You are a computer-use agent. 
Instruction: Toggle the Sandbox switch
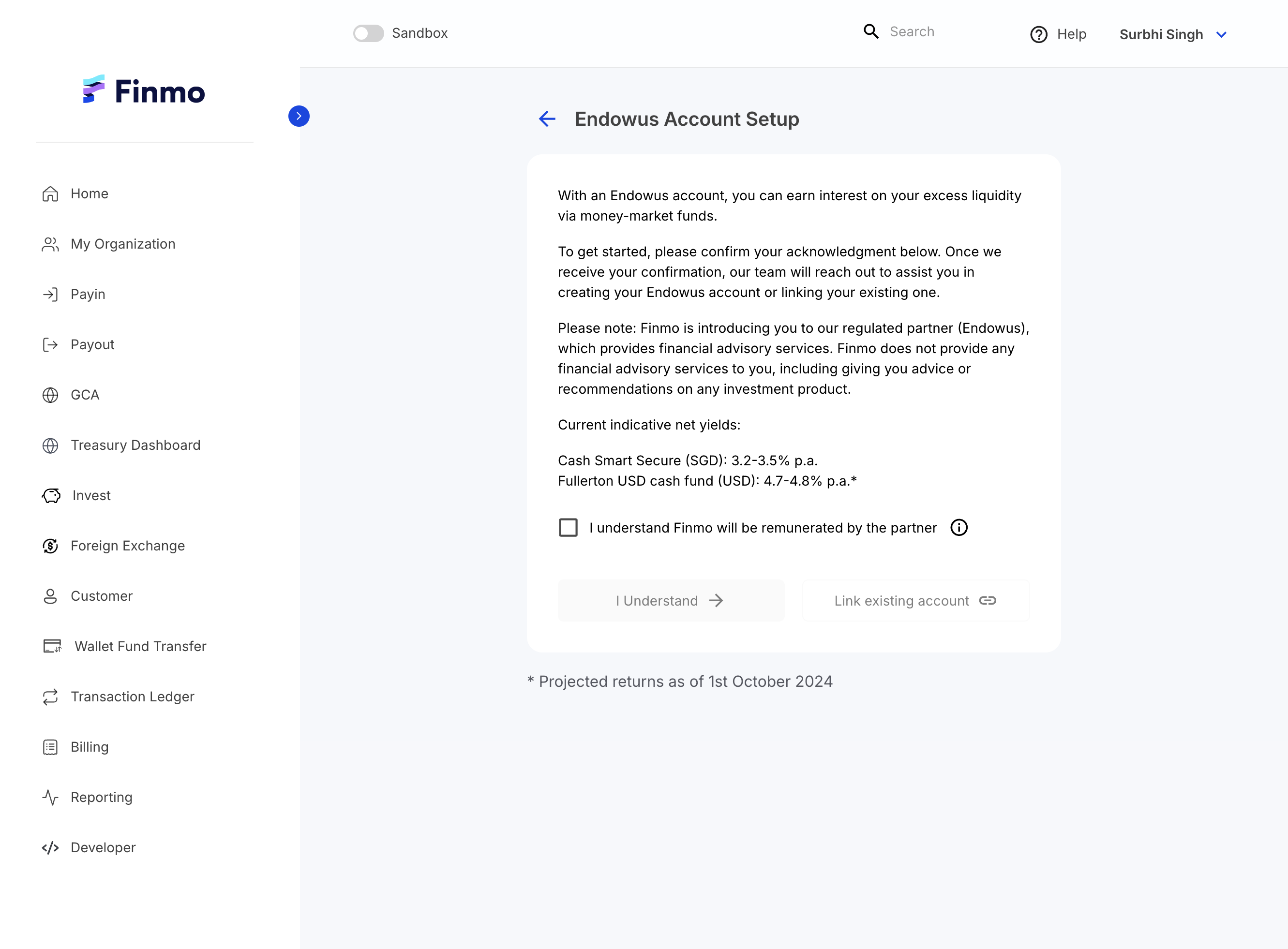(x=369, y=33)
